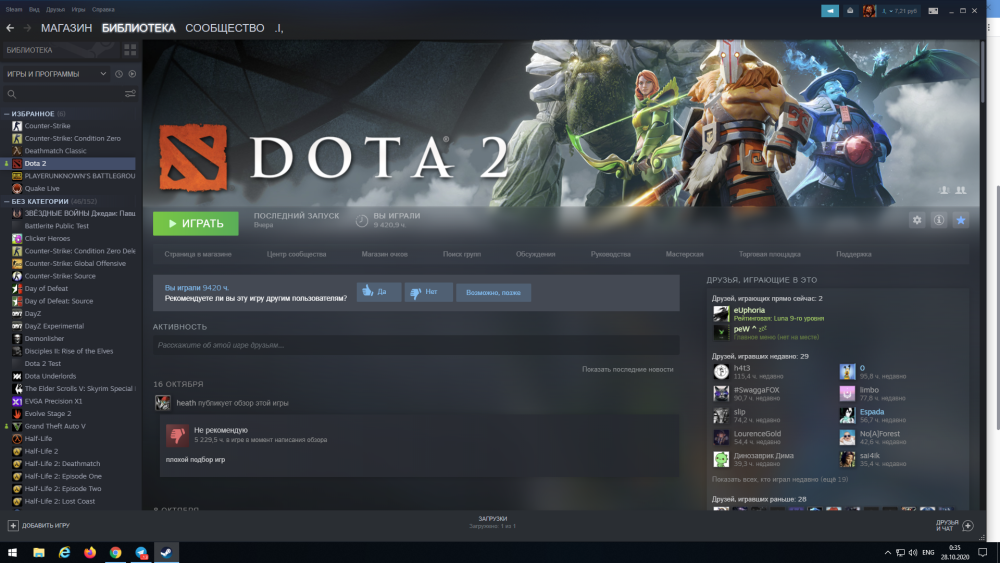Open volume control in the system tray
Screen dimensions: 1000x563
coord(913,553)
